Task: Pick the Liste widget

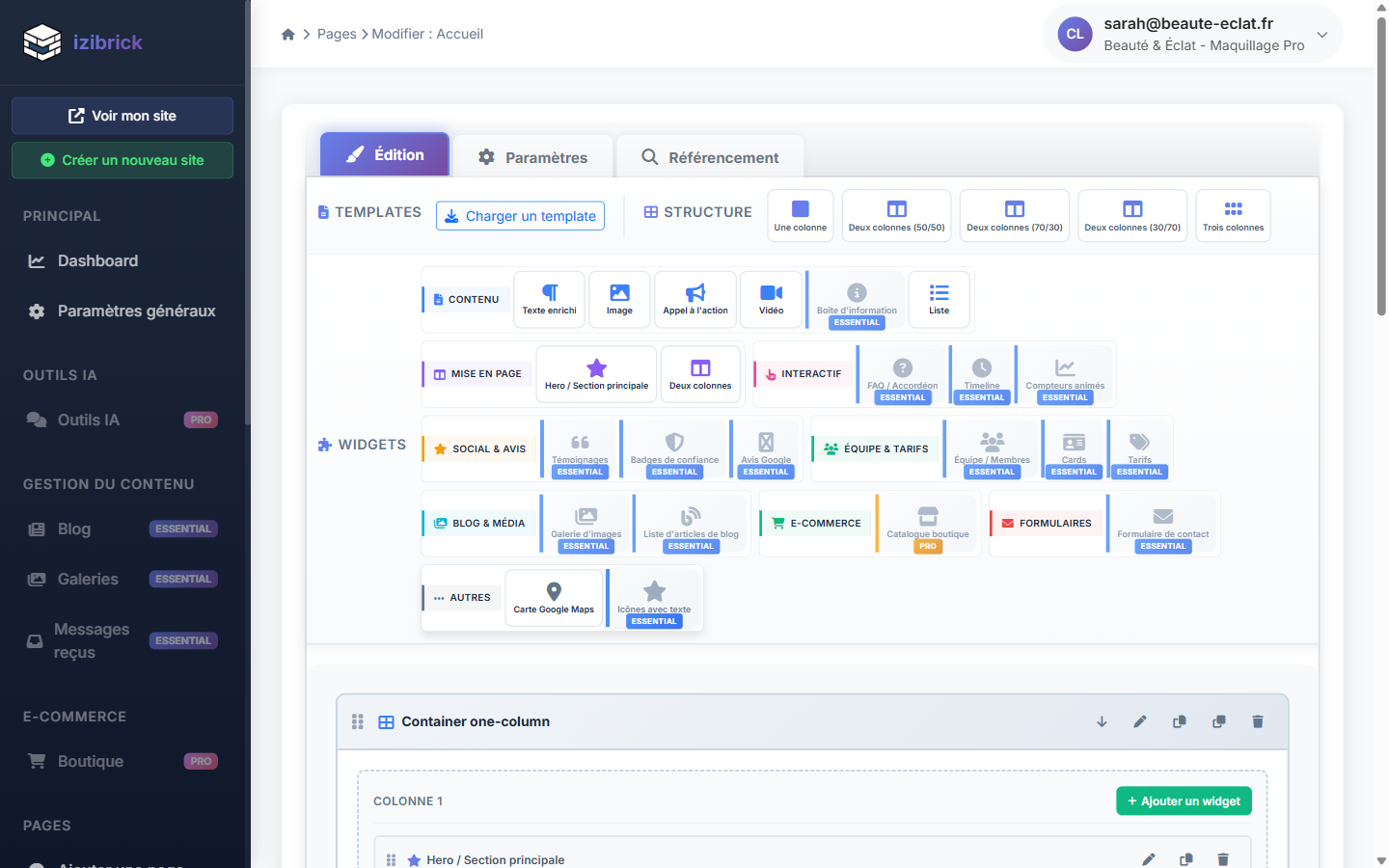Action: tap(940, 299)
